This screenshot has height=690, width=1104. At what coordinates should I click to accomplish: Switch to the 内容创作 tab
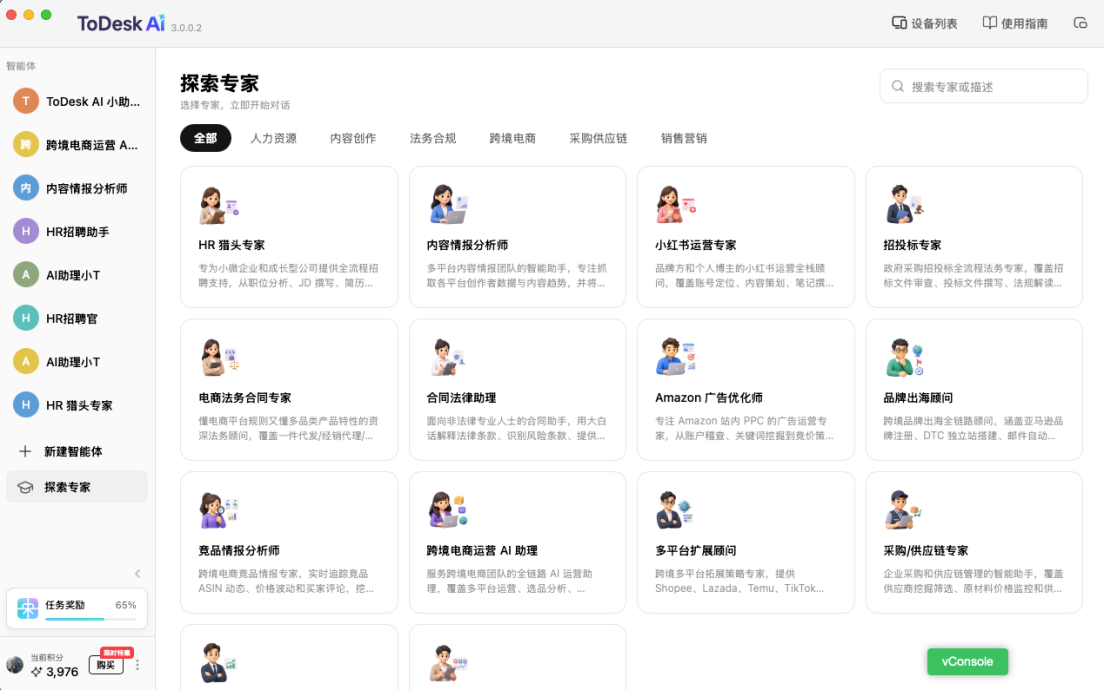(x=353, y=138)
